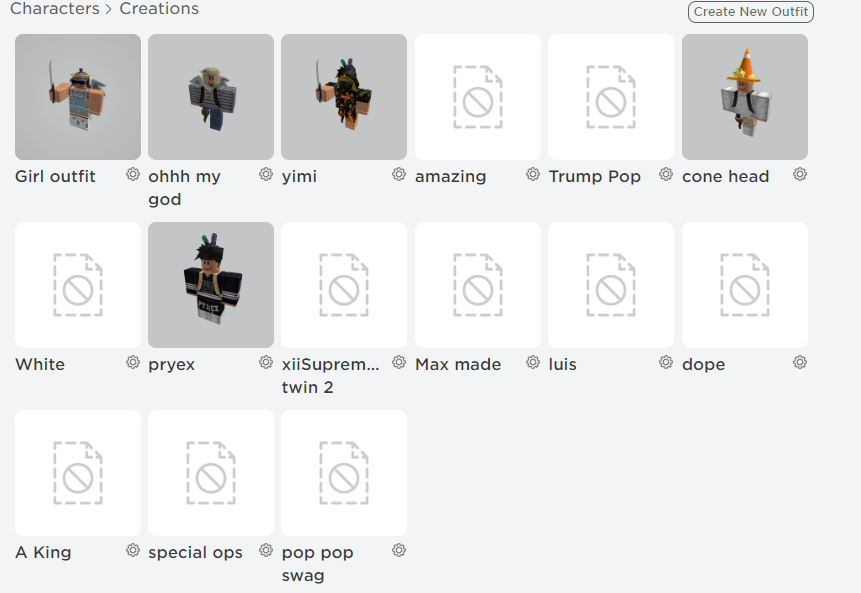Select the Creations breadcrumb item
The image size is (861, 593).
[x=159, y=9]
